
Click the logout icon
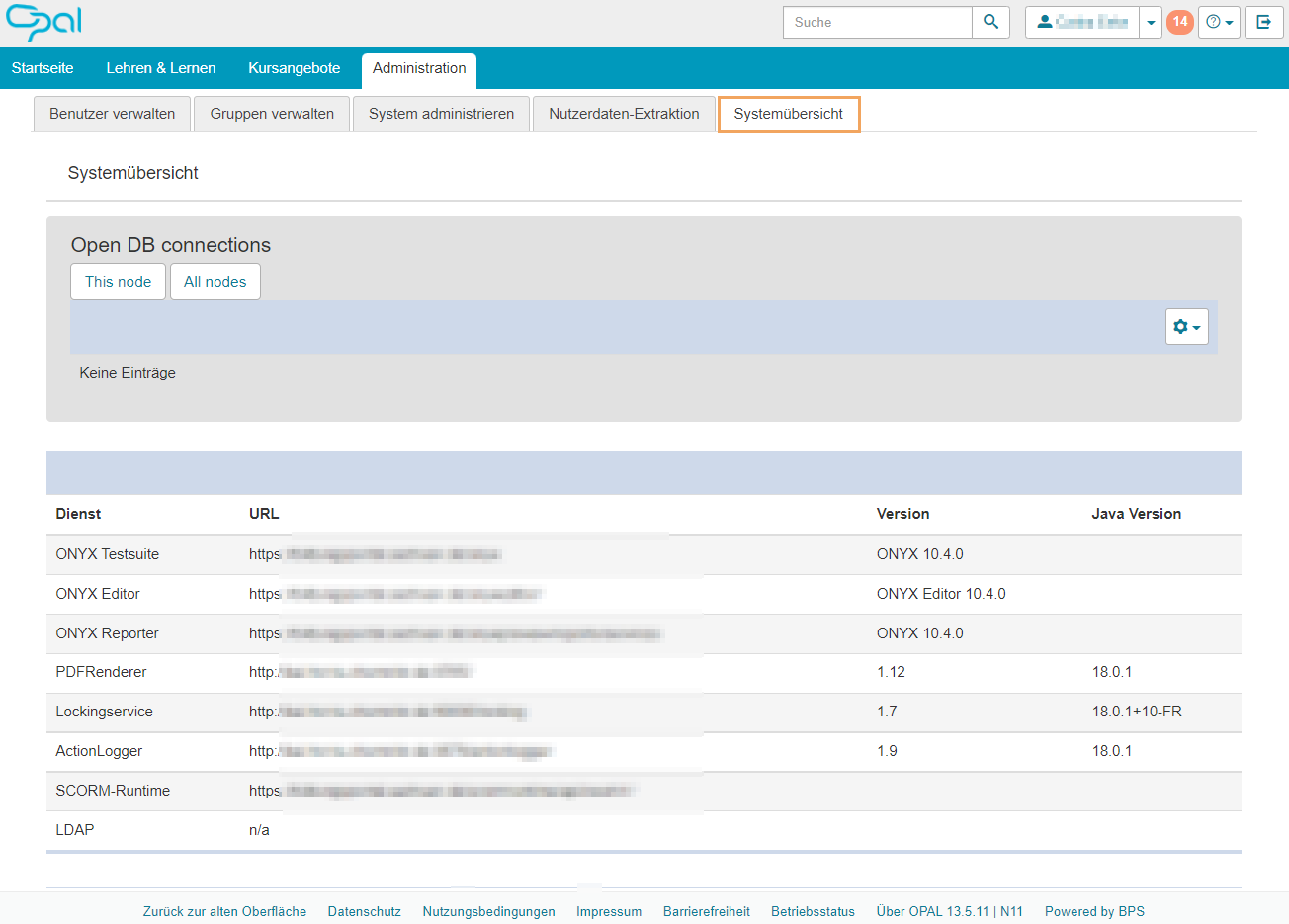click(1263, 22)
